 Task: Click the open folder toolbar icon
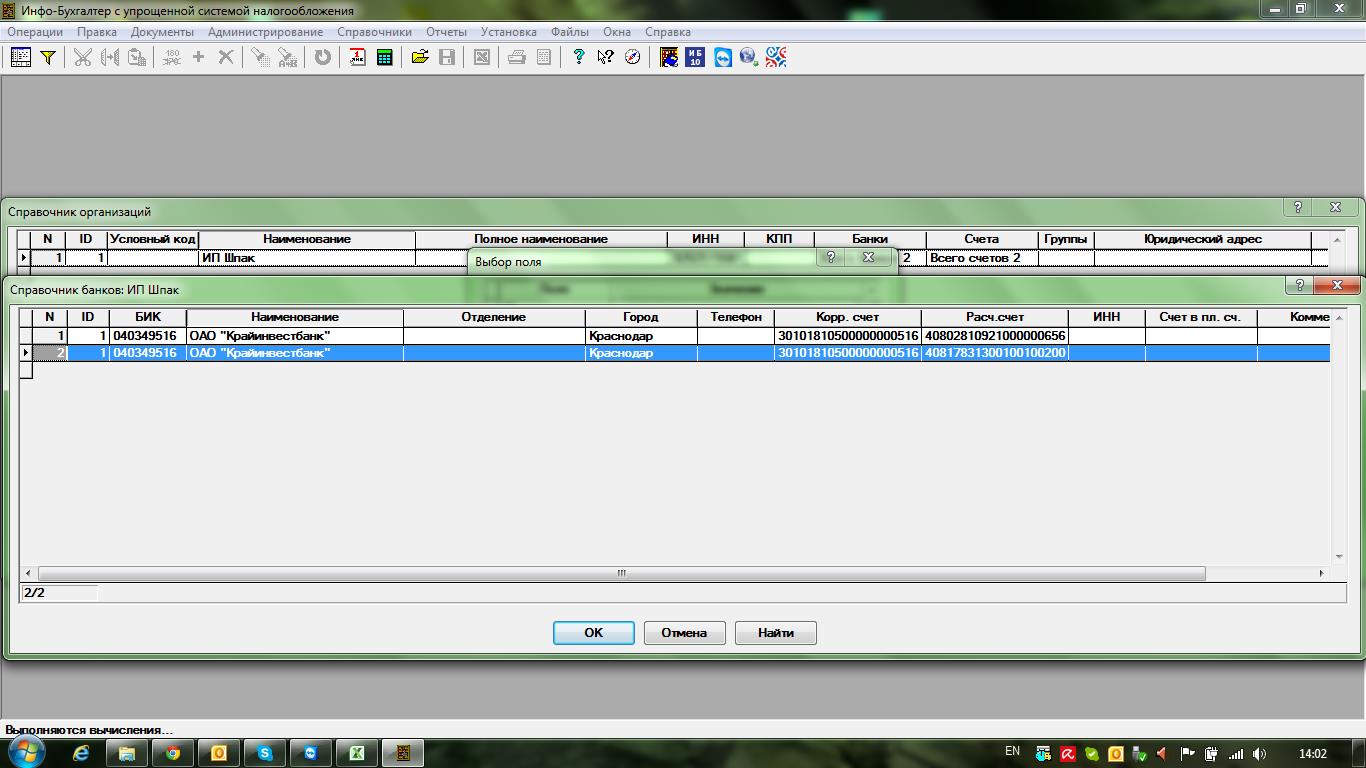(420, 57)
